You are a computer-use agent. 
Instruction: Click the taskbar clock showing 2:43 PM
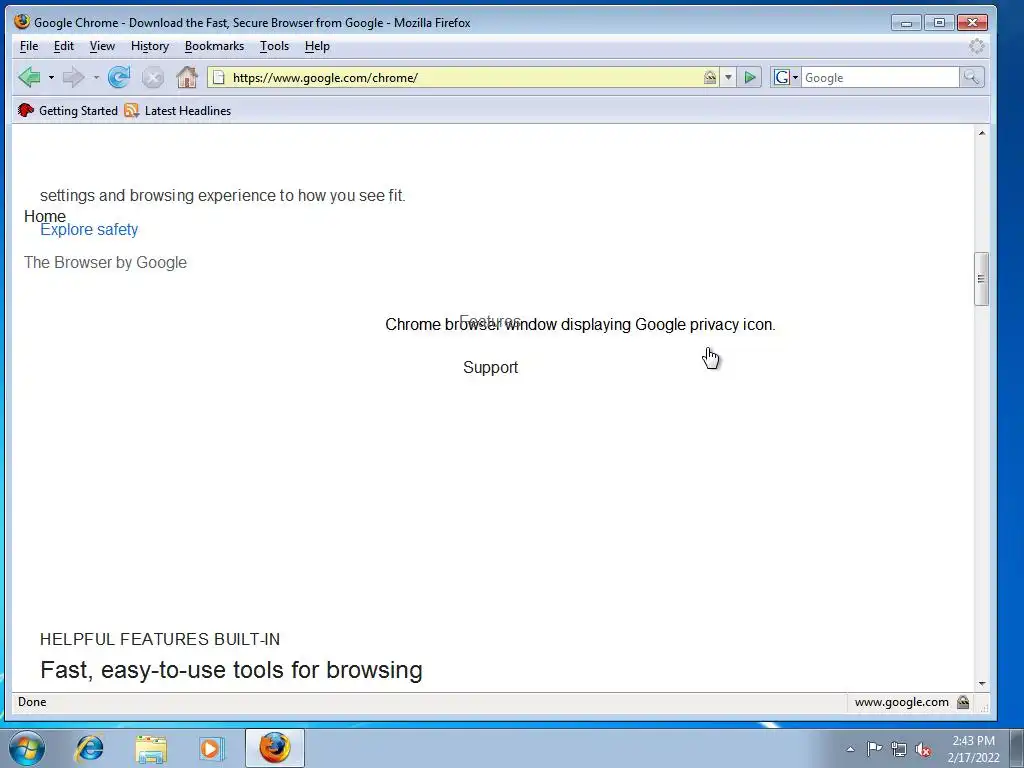[973, 749]
